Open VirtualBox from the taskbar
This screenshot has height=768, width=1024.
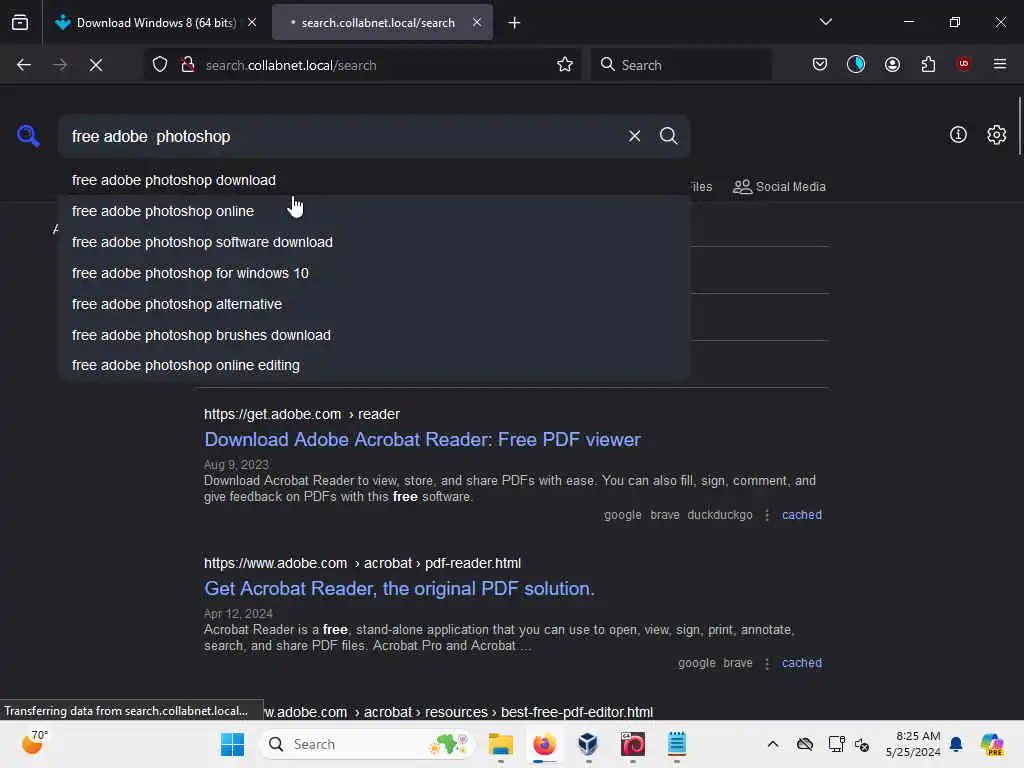588,744
